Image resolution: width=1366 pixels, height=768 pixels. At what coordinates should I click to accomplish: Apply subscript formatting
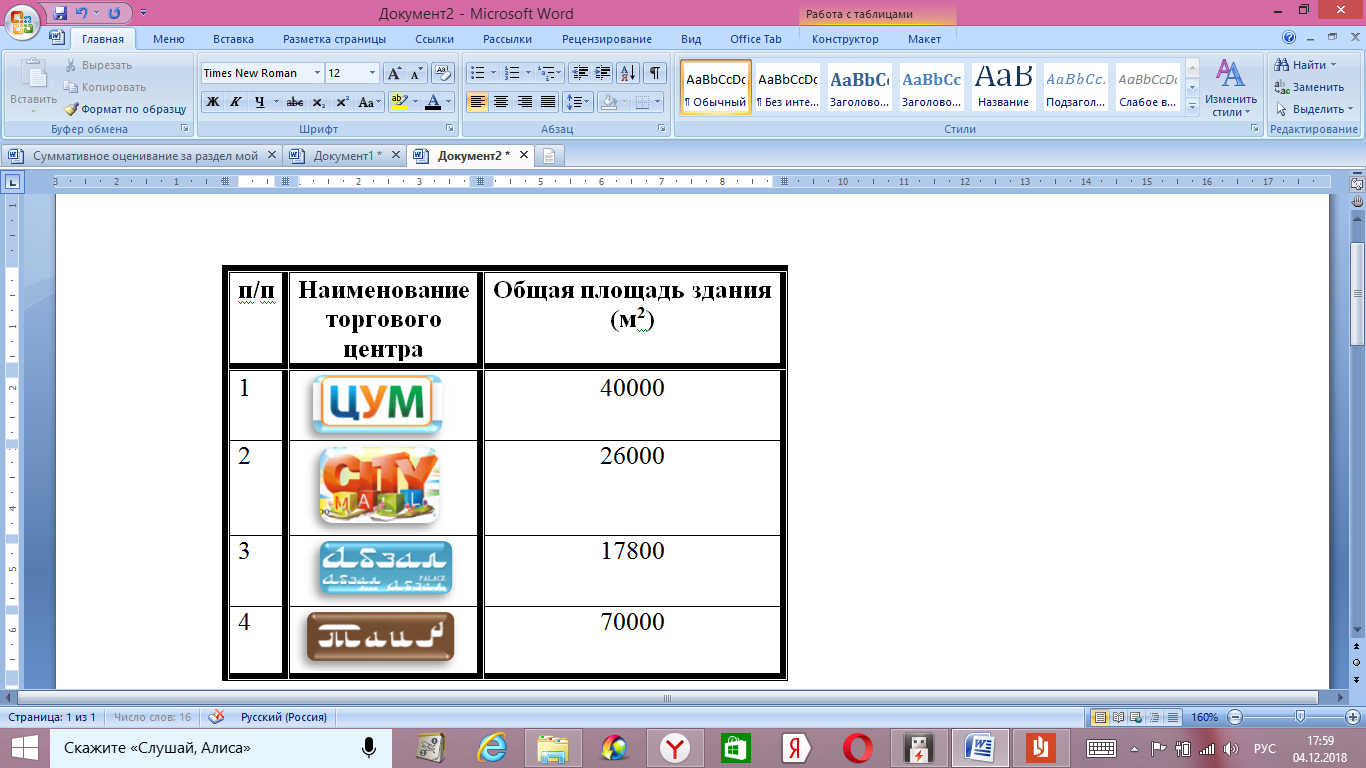tap(318, 102)
